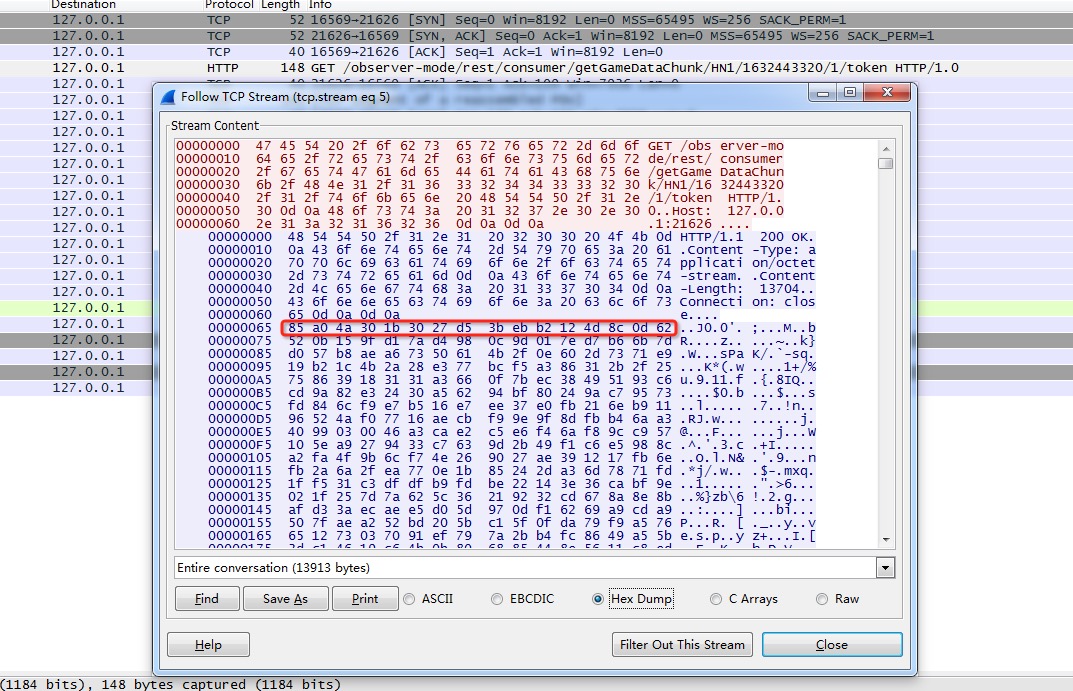Click request line containing 'Host: 127.0.0'
This screenshot has height=691, width=1073.
(480, 211)
